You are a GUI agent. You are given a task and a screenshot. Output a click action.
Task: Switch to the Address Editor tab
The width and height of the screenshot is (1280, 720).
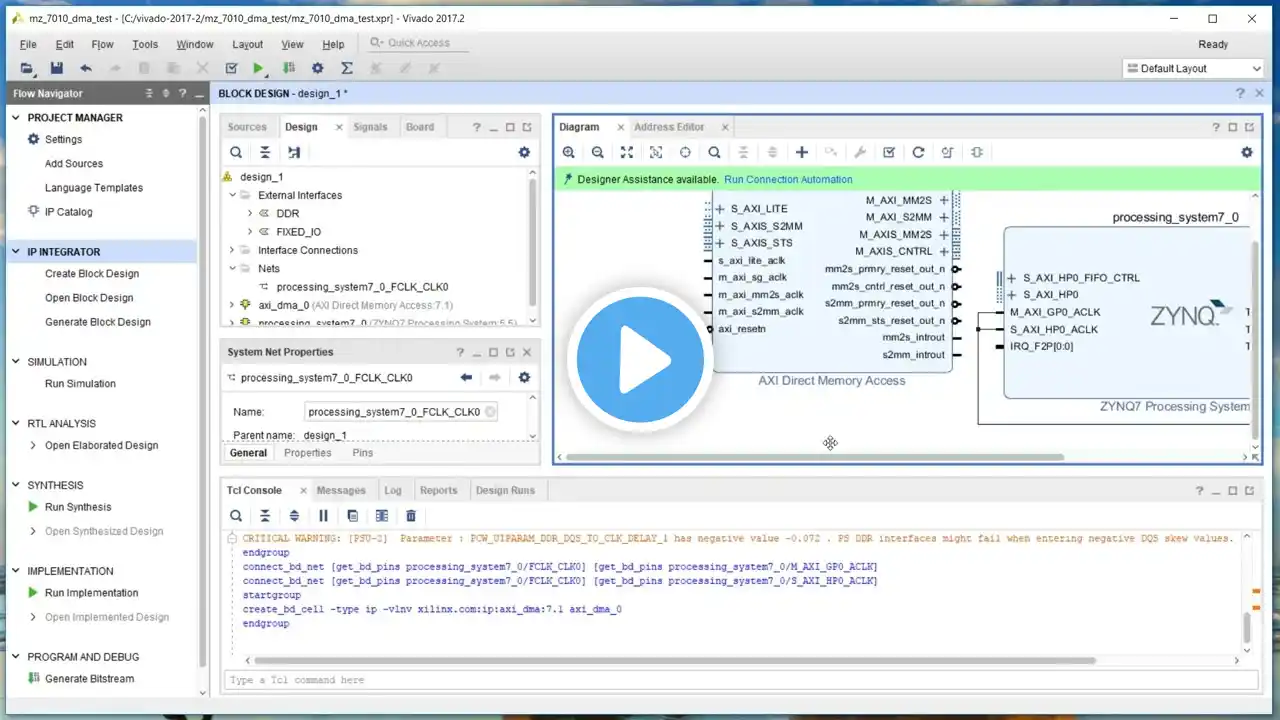click(x=668, y=127)
